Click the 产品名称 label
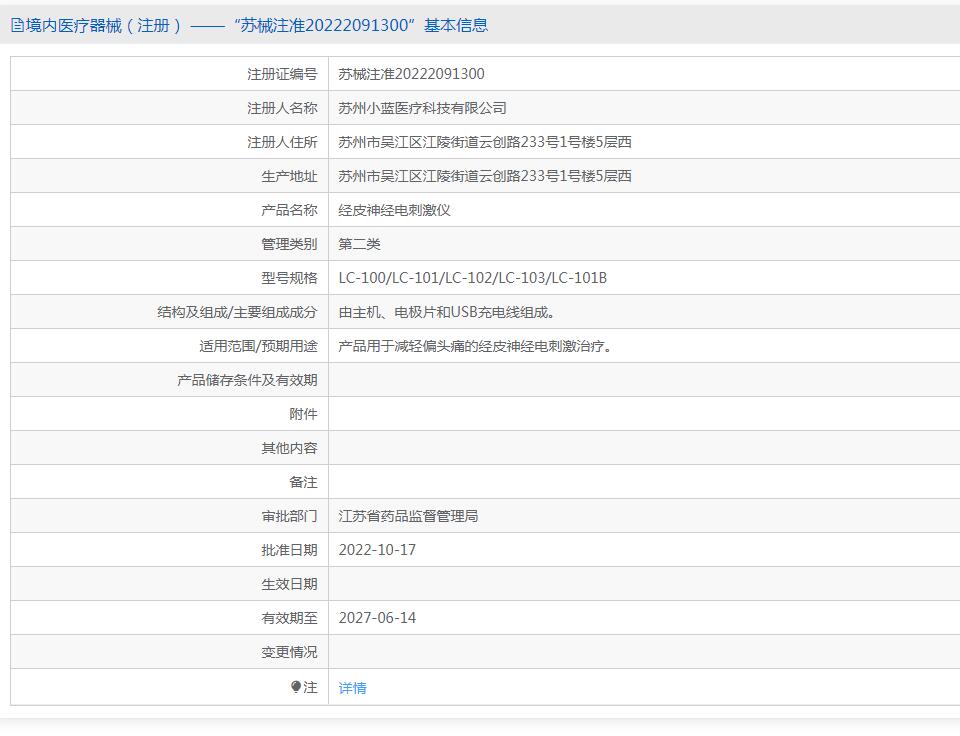The height and width of the screenshot is (736, 960). 290,210
